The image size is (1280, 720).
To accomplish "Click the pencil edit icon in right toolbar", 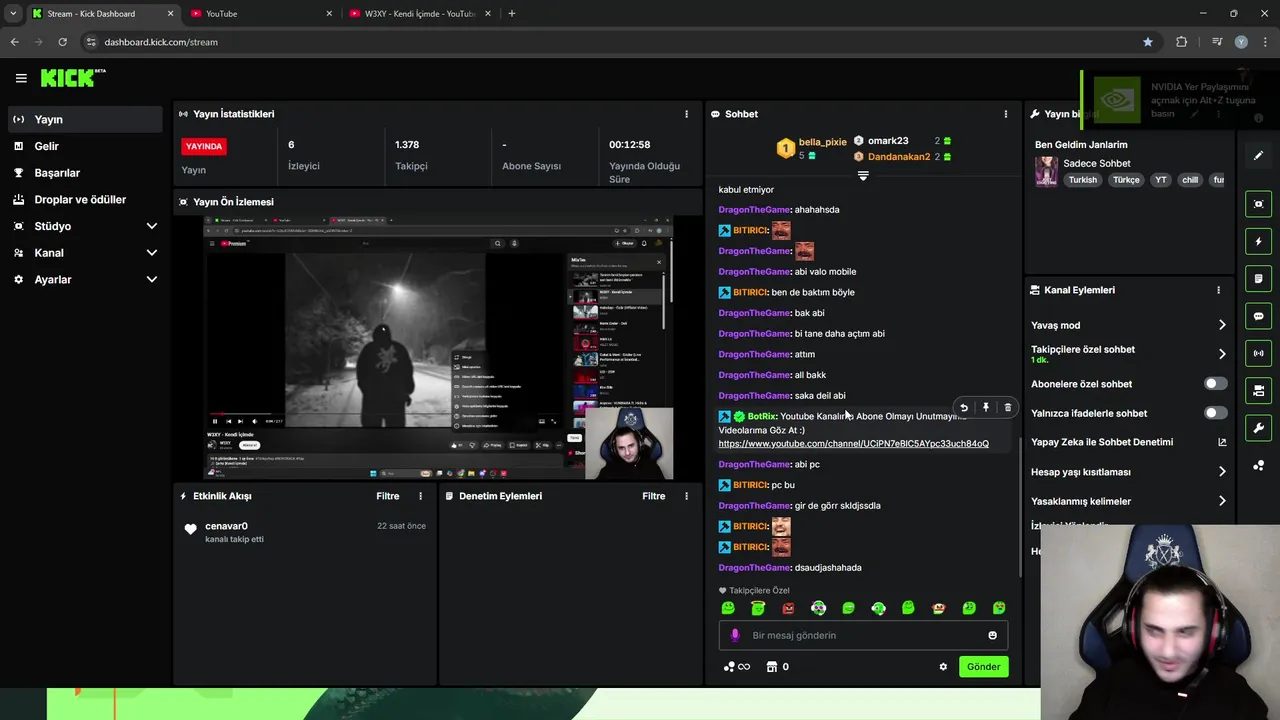I will (1258, 155).
